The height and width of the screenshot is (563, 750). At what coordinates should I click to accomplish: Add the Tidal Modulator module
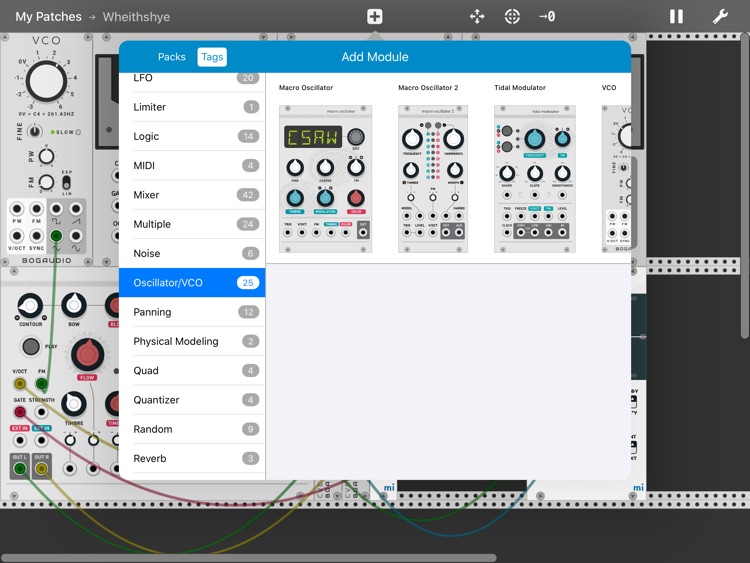tap(535, 179)
